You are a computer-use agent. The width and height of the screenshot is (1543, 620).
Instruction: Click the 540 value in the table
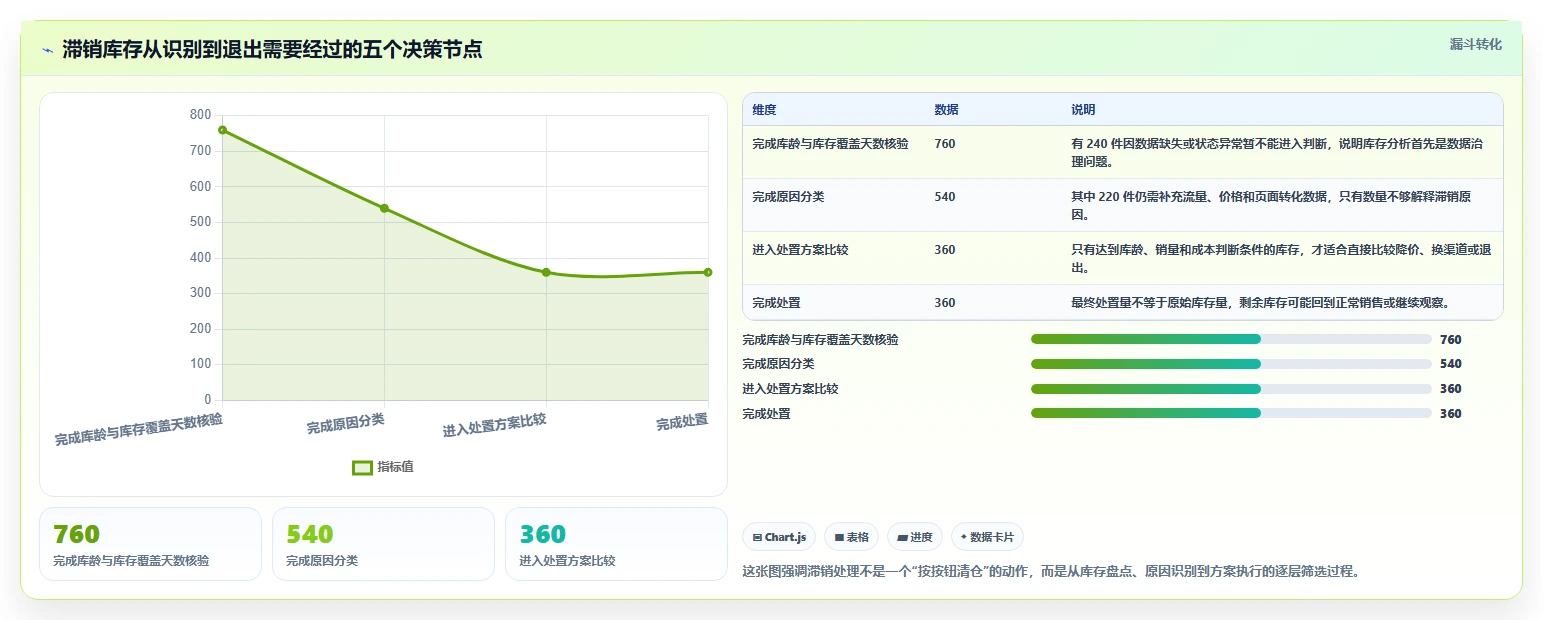point(944,197)
